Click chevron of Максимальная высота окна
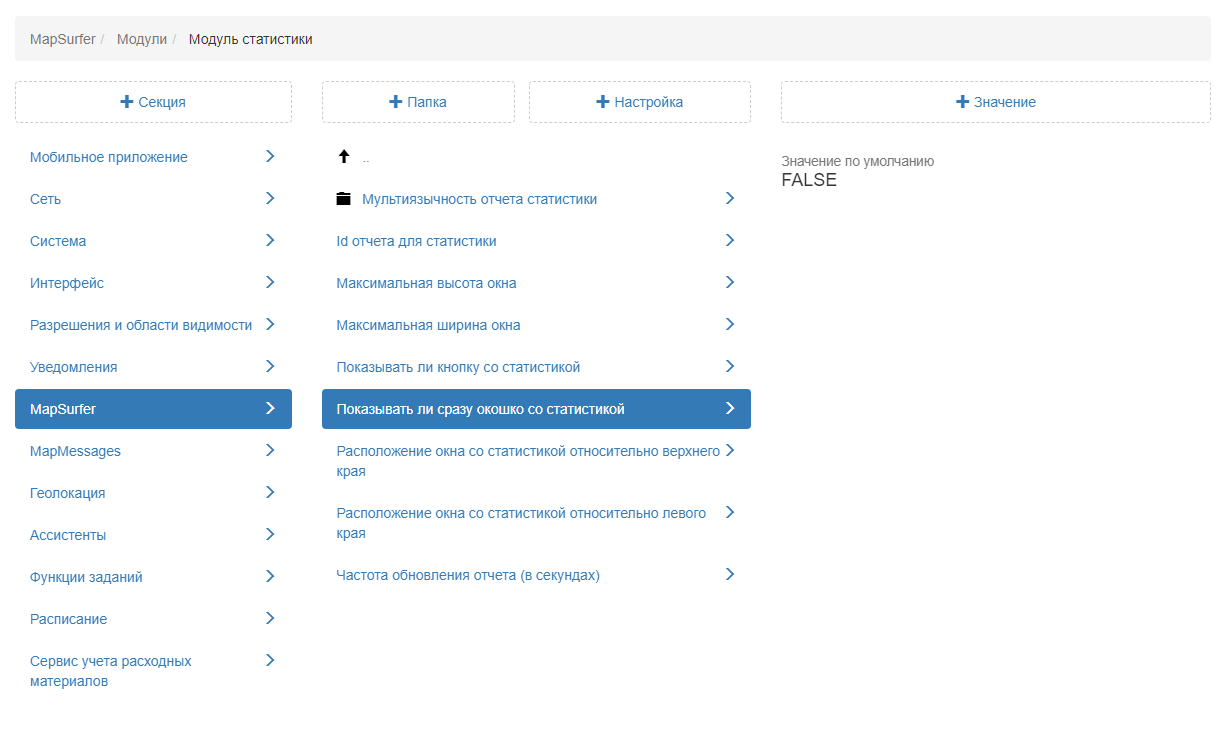The height and width of the screenshot is (730, 1226). click(730, 282)
